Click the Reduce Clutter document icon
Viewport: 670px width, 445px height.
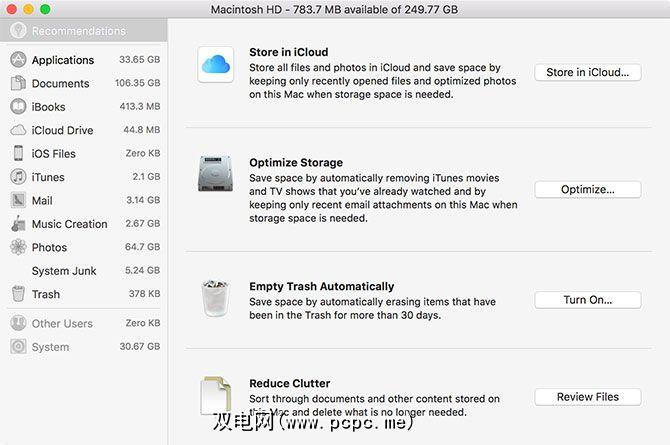[x=216, y=395]
